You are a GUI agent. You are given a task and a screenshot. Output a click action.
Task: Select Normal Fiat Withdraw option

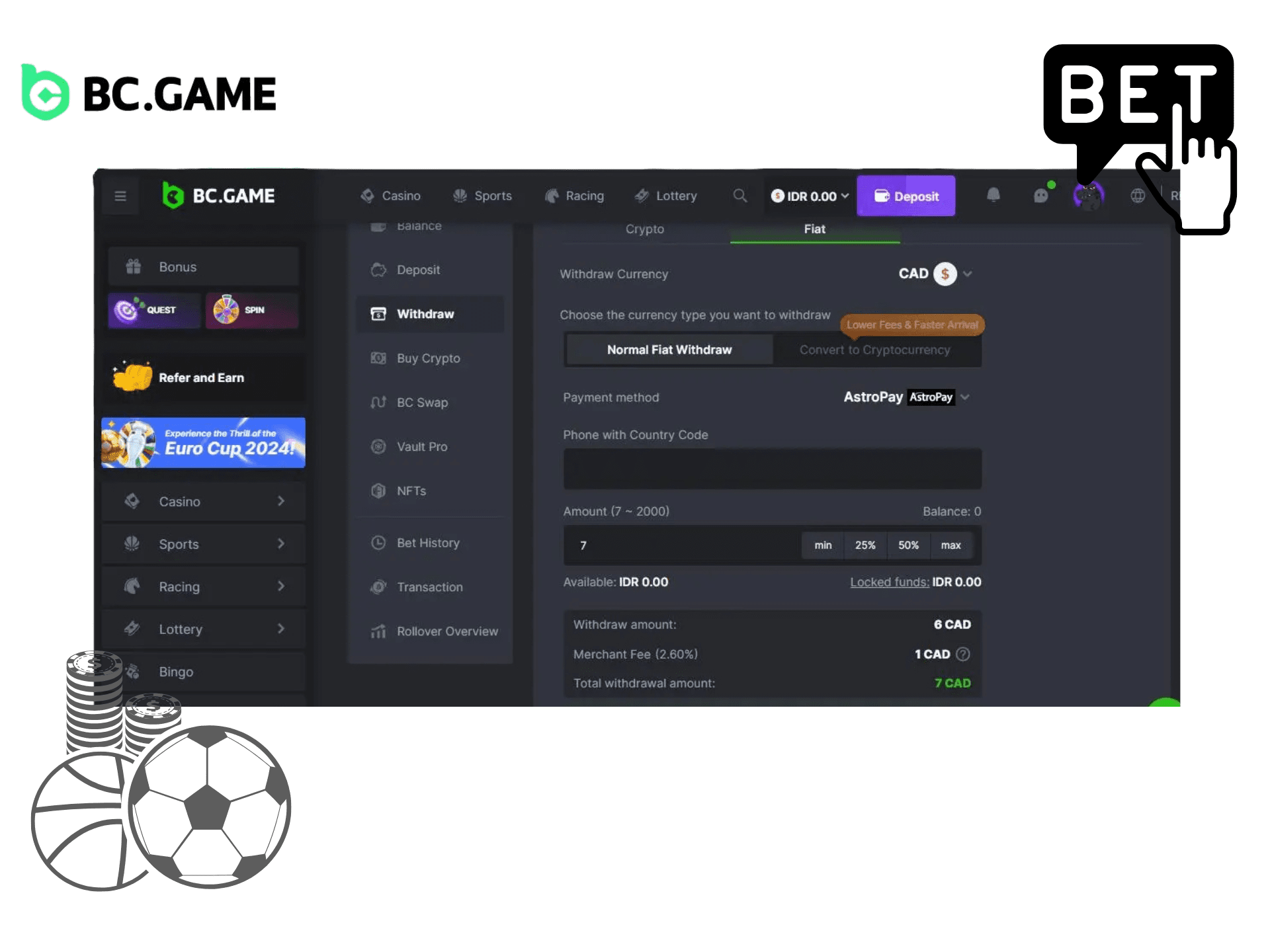pos(669,350)
